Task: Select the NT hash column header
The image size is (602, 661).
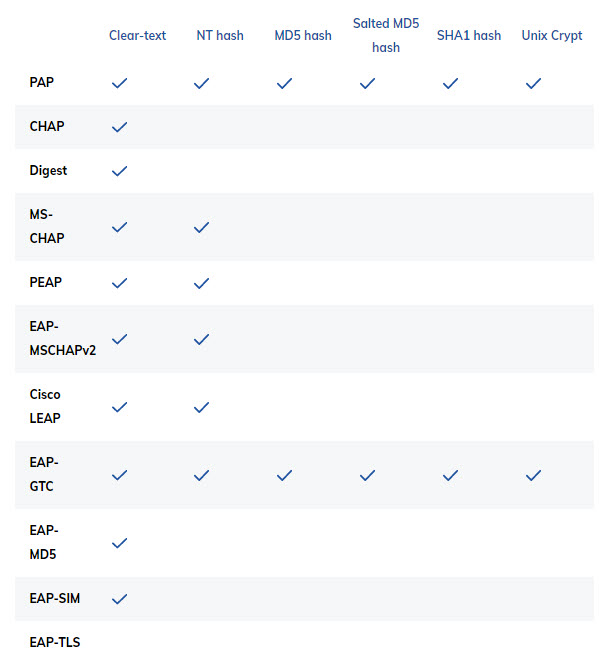Action: [x=220, y=35]
